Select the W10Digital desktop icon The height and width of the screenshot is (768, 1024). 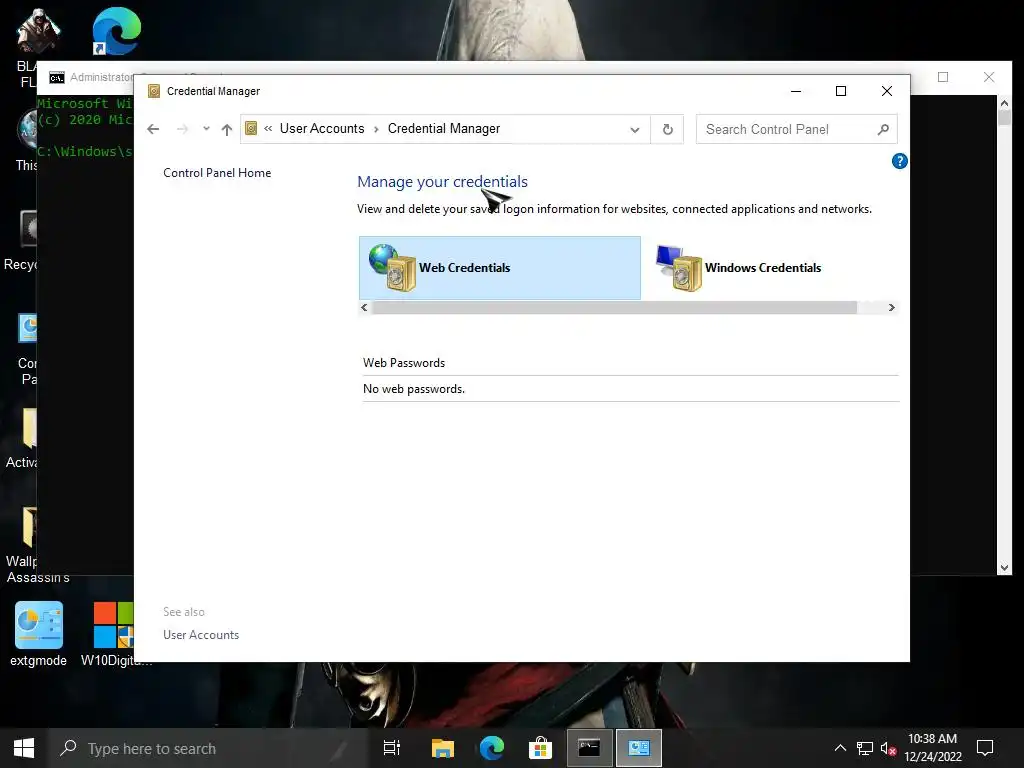114,635
